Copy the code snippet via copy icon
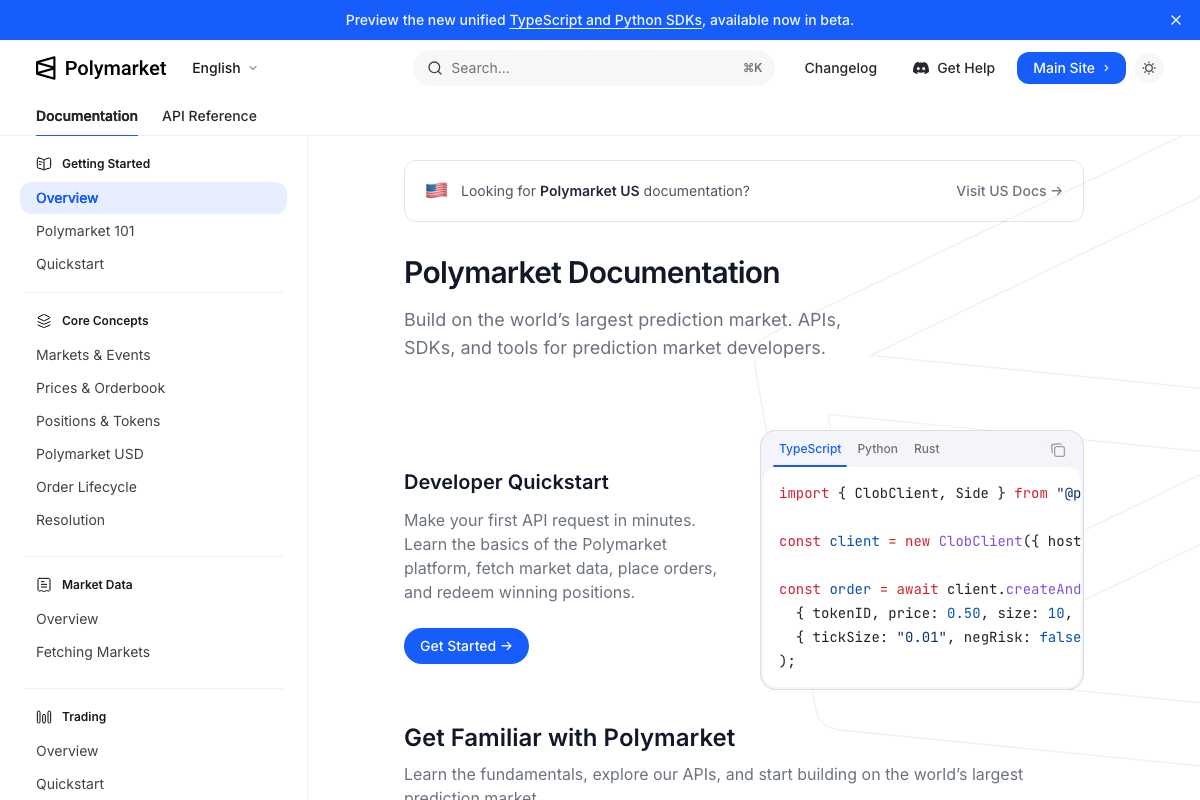Screen dimensions: 1200x800 1058,450
